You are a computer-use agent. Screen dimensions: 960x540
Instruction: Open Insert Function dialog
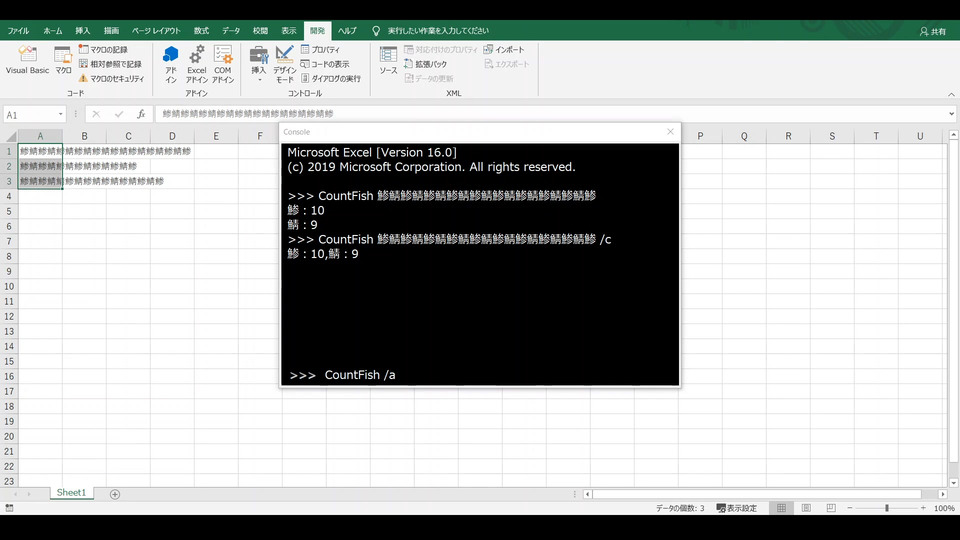pos(141,114)
